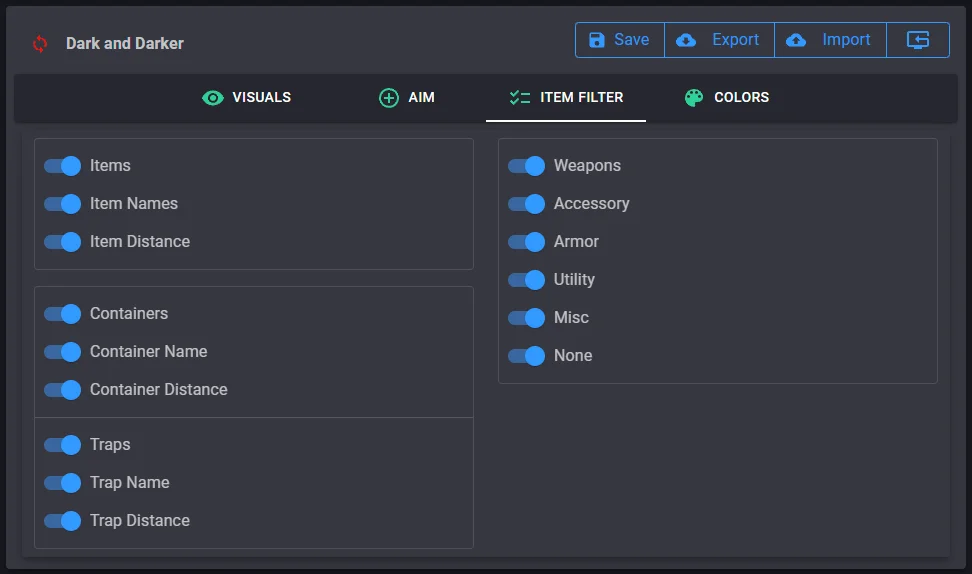Switch to the VISUALS tab label
The image size is (972, 574).
(261, 98)
